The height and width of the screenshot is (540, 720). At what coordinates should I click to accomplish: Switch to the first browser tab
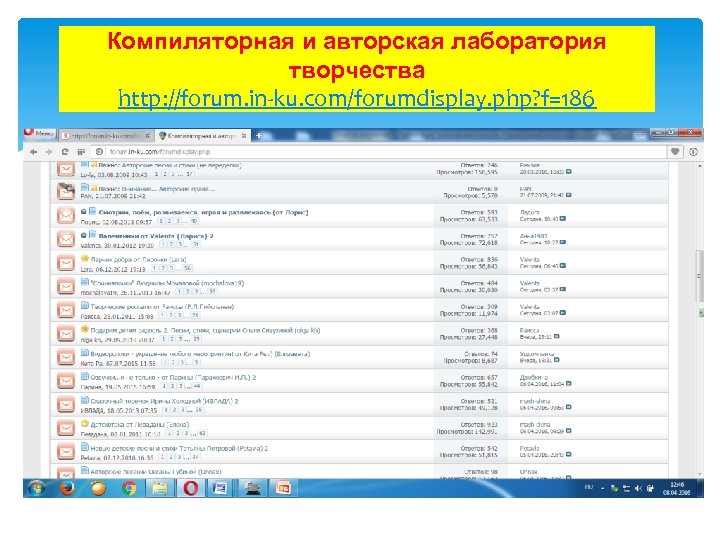(107, 135)
